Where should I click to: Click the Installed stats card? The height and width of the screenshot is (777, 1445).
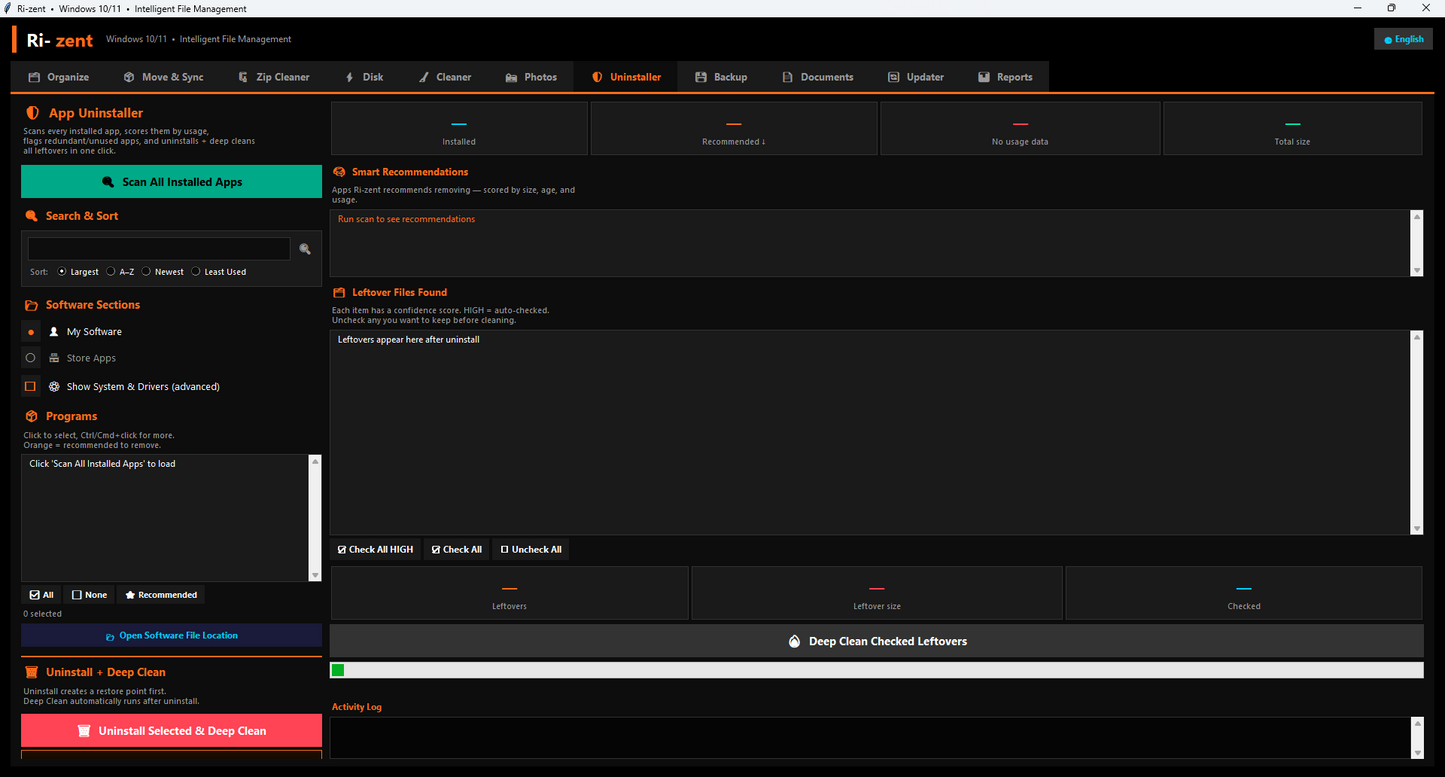[x=459, y=128]
